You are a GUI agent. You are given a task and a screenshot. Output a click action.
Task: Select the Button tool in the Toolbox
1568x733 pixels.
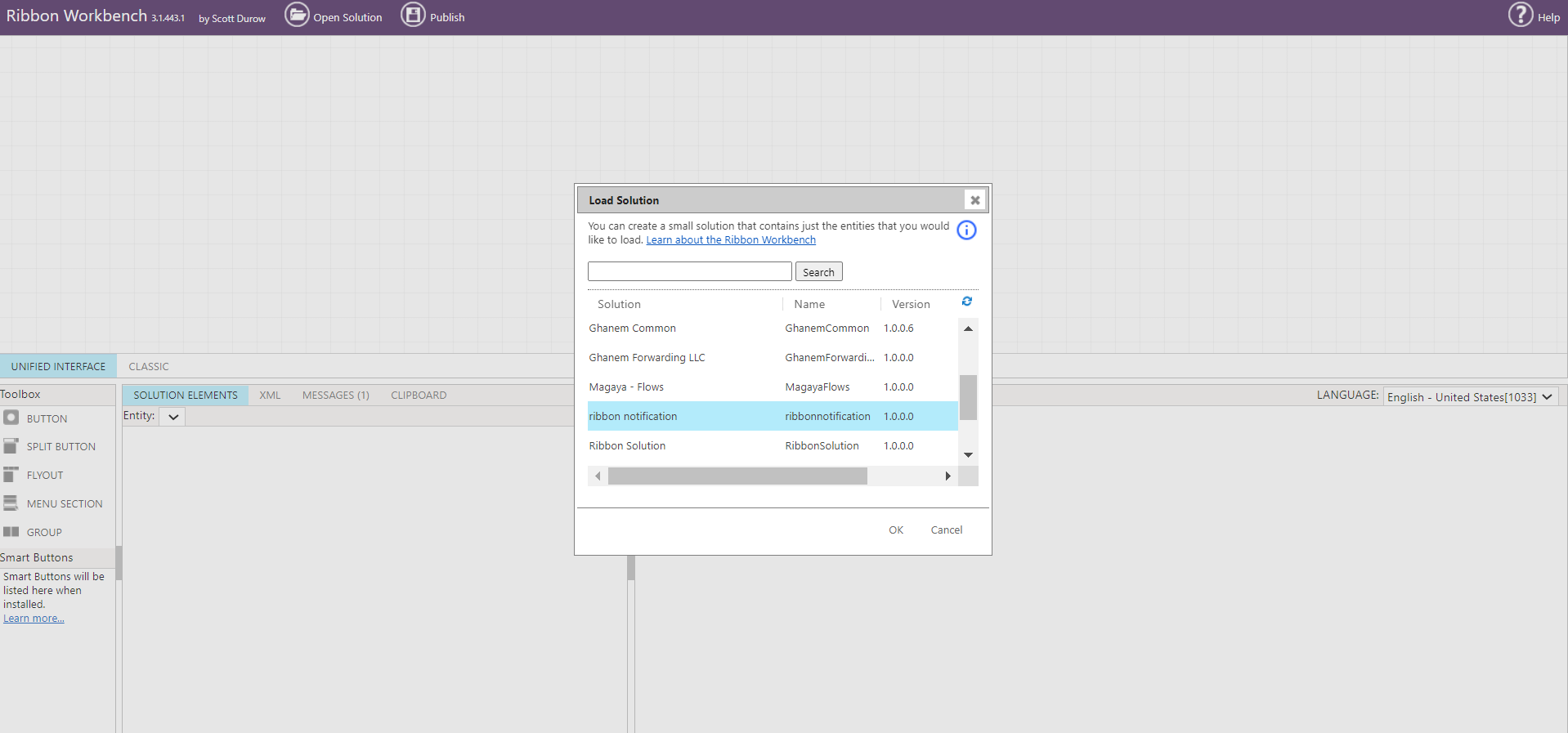pos(47,418)
